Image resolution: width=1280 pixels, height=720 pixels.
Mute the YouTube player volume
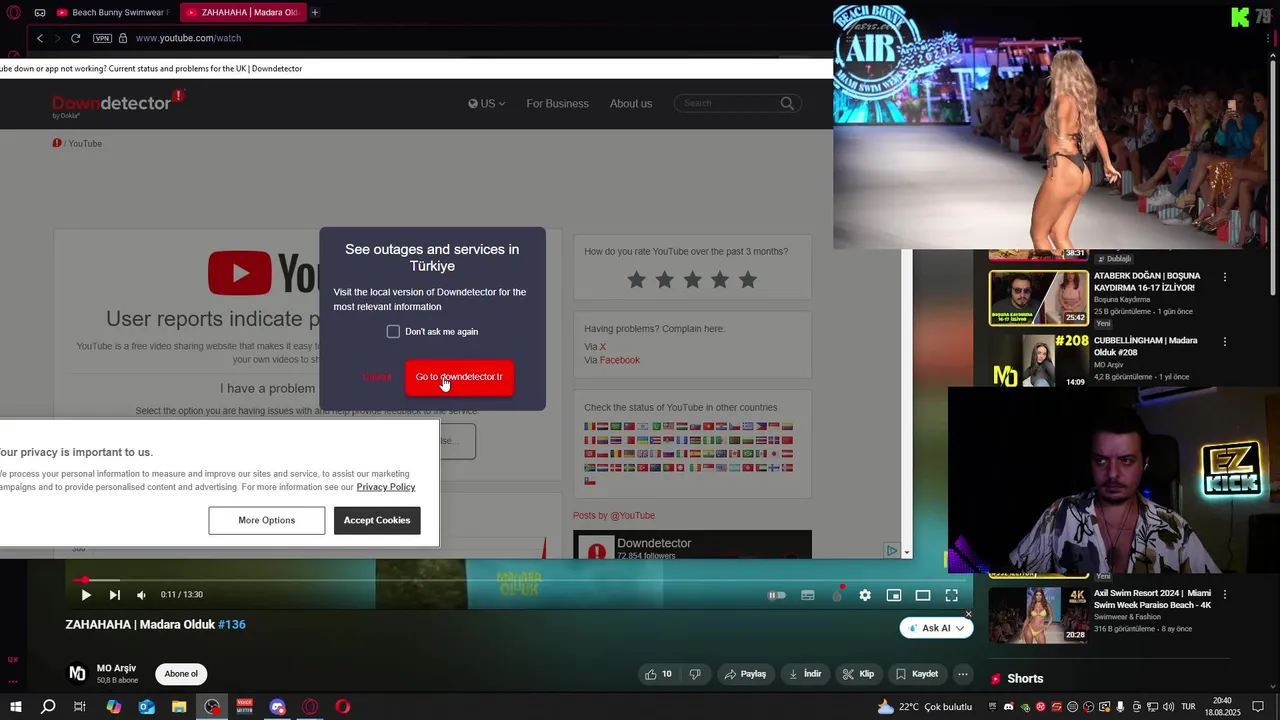(141, 595)
